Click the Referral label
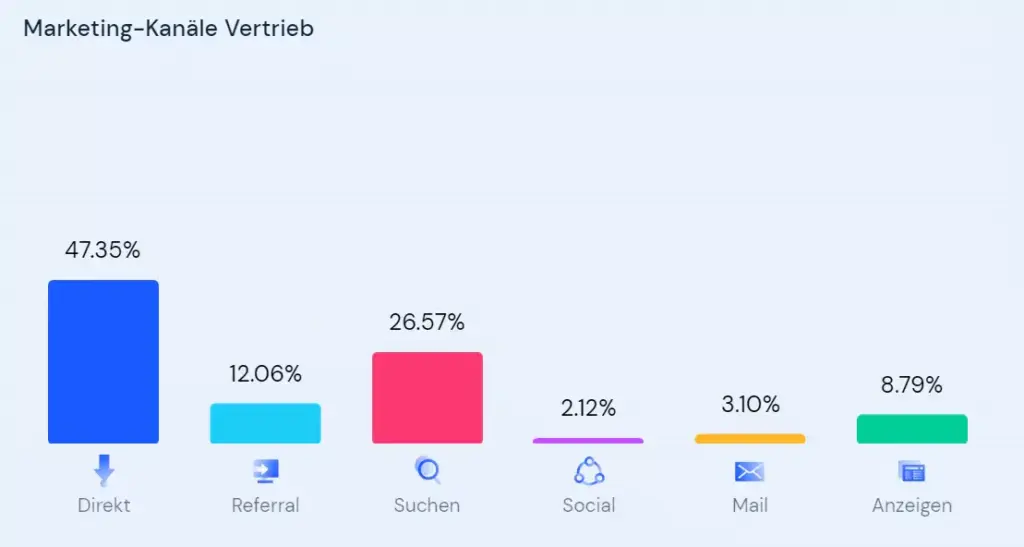Viewport: 1024px width, 547px height. point(265,505)
